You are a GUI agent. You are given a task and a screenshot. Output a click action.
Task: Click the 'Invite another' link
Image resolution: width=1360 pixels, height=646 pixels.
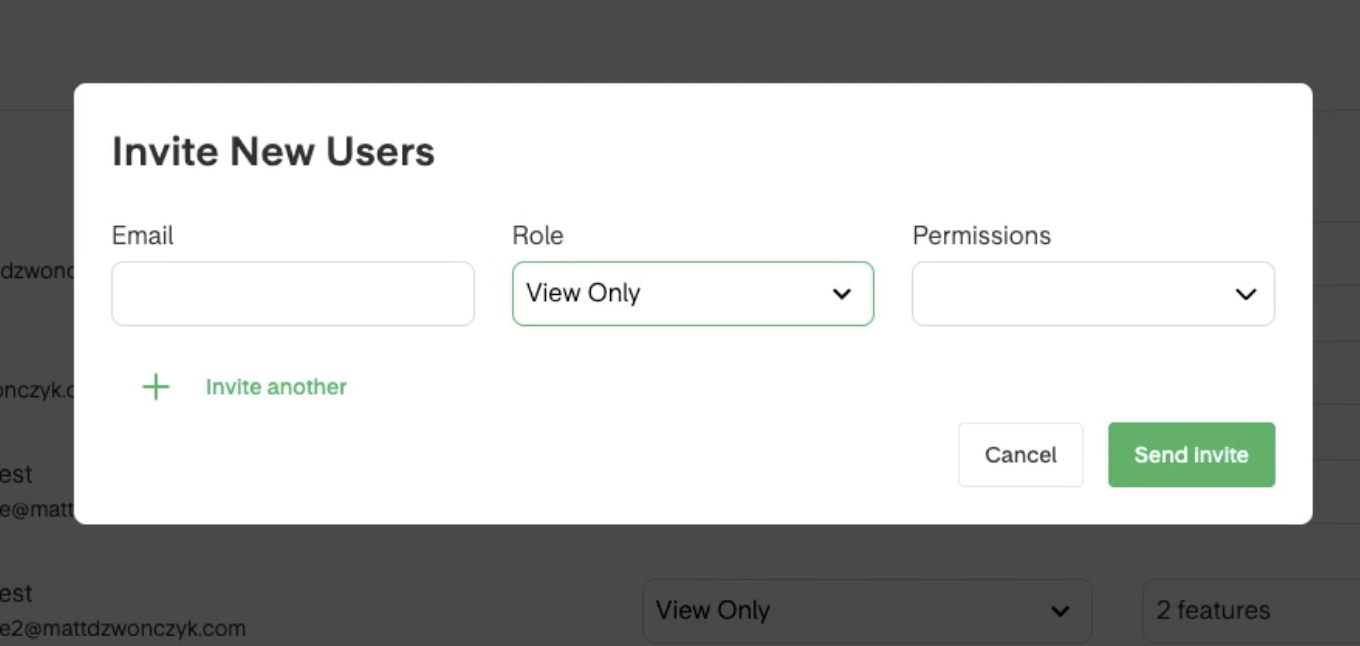tap(276, 387)
